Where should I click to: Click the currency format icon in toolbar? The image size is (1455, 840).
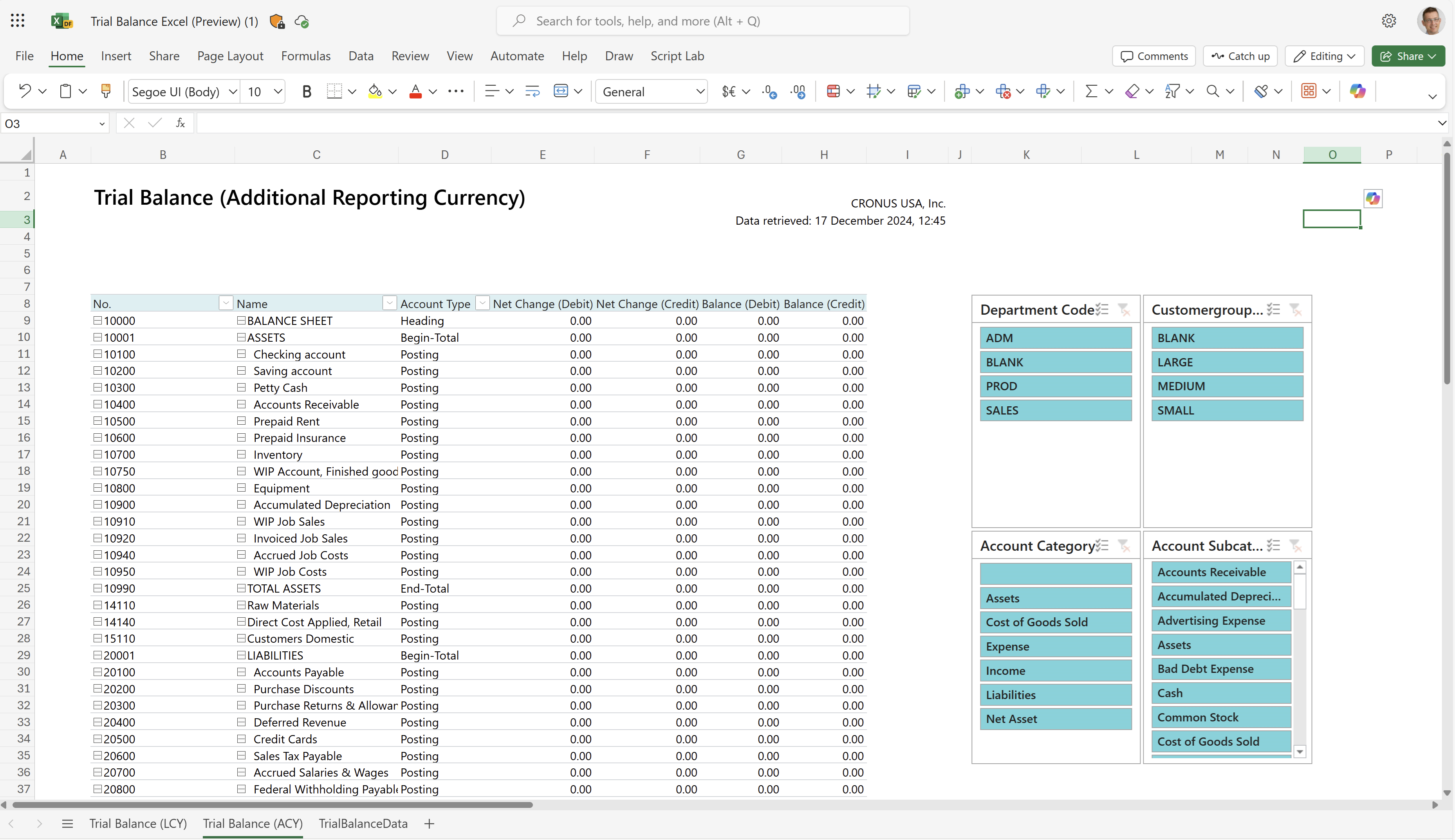pyautogui.click(x=730, y=91)
